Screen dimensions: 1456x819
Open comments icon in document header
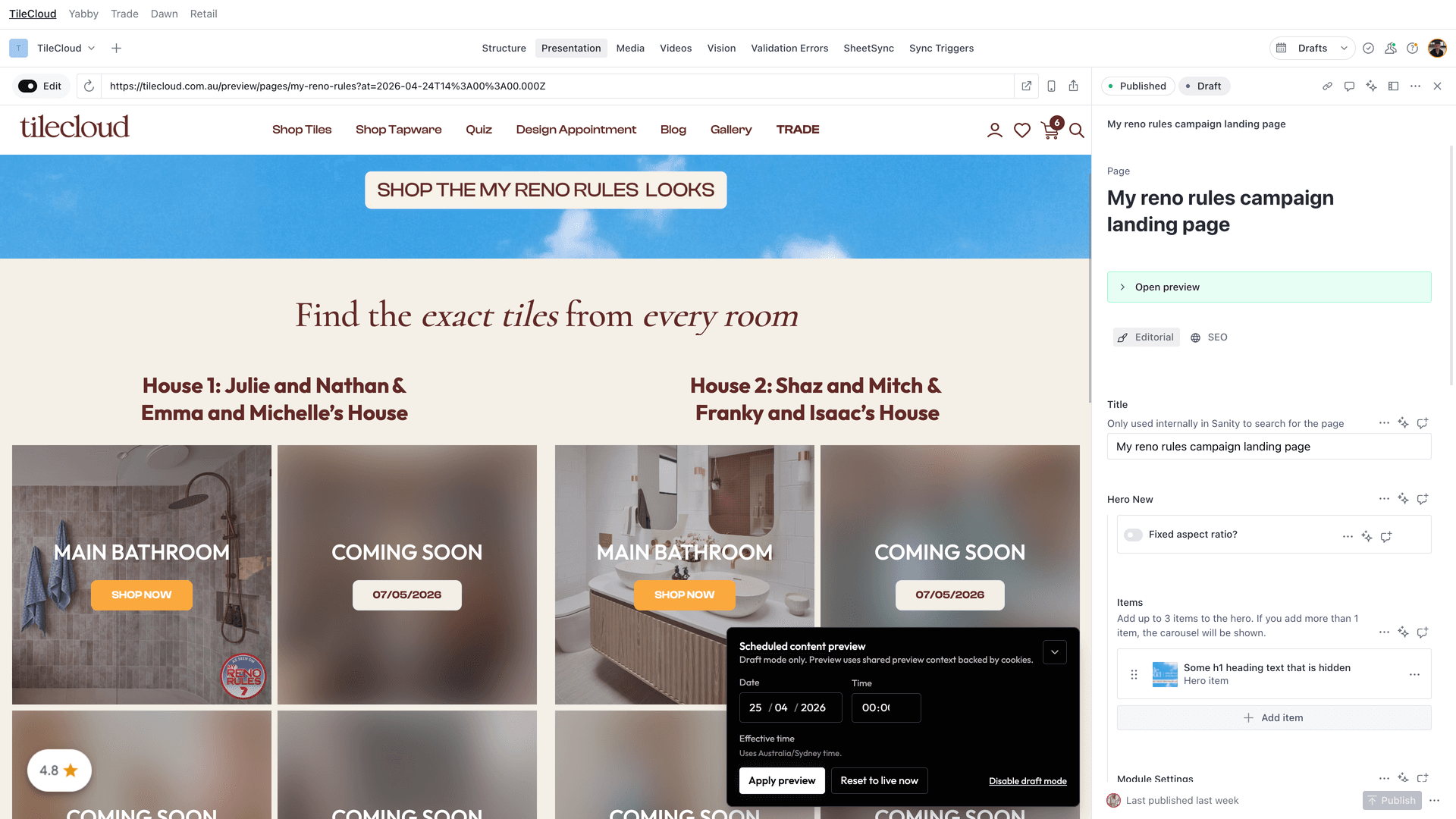(x=1349, y=86)
